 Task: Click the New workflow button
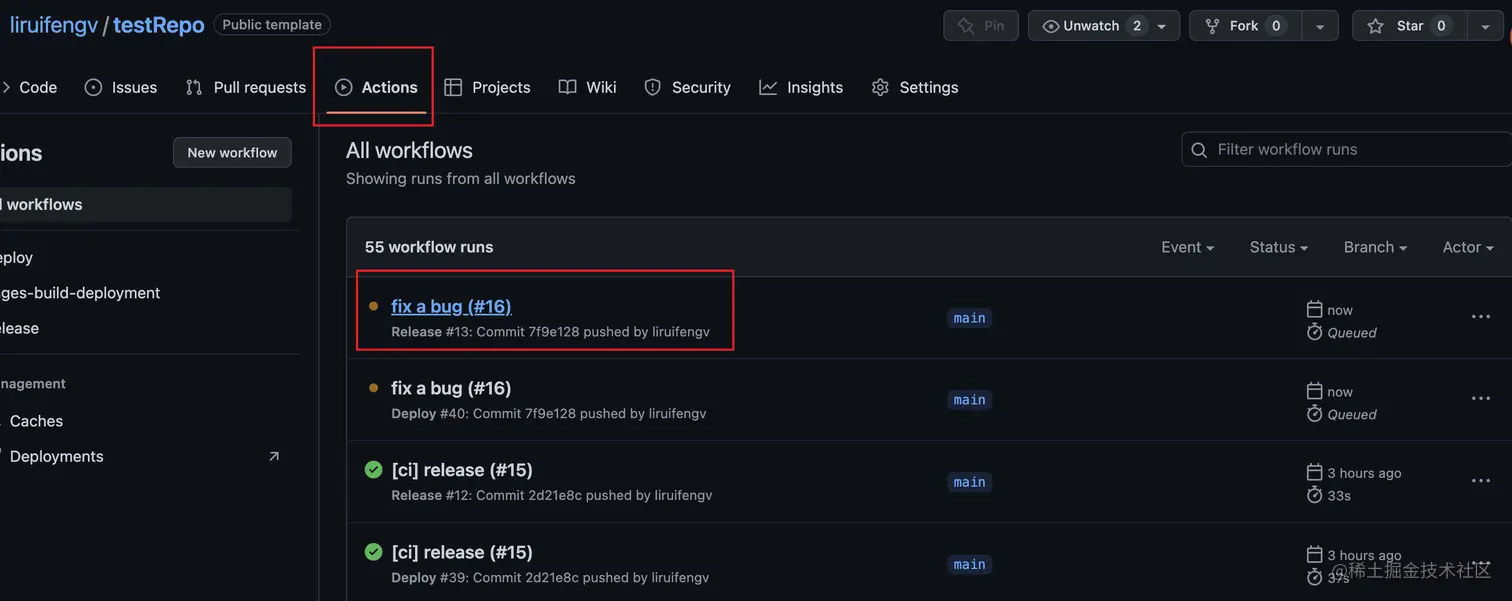pos(232,152)
